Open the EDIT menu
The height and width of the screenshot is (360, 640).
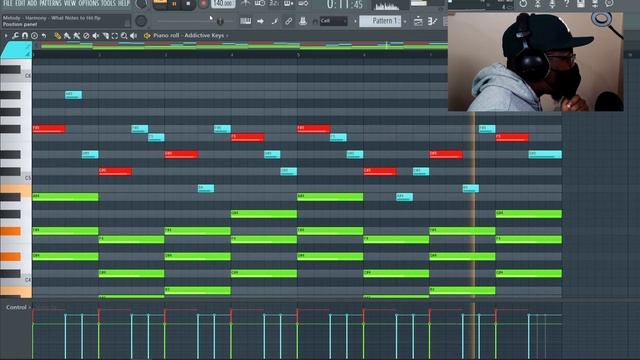20,3
